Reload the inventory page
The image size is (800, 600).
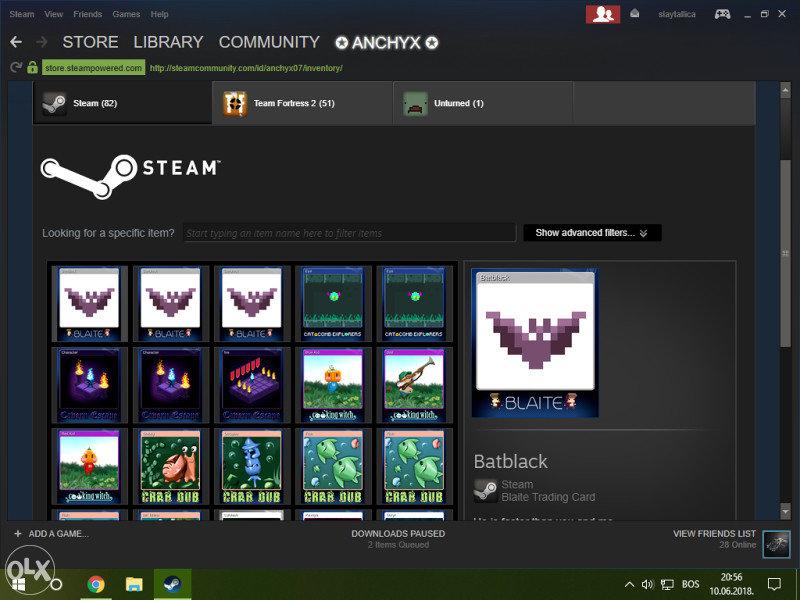[16, 67]
